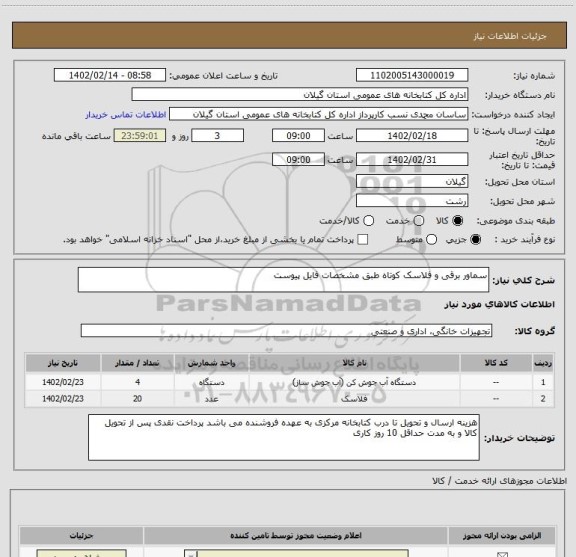Click the اعلام وضعیت مجوز column header
Viewport: 576px width, 557px height.
click(296, 536)
